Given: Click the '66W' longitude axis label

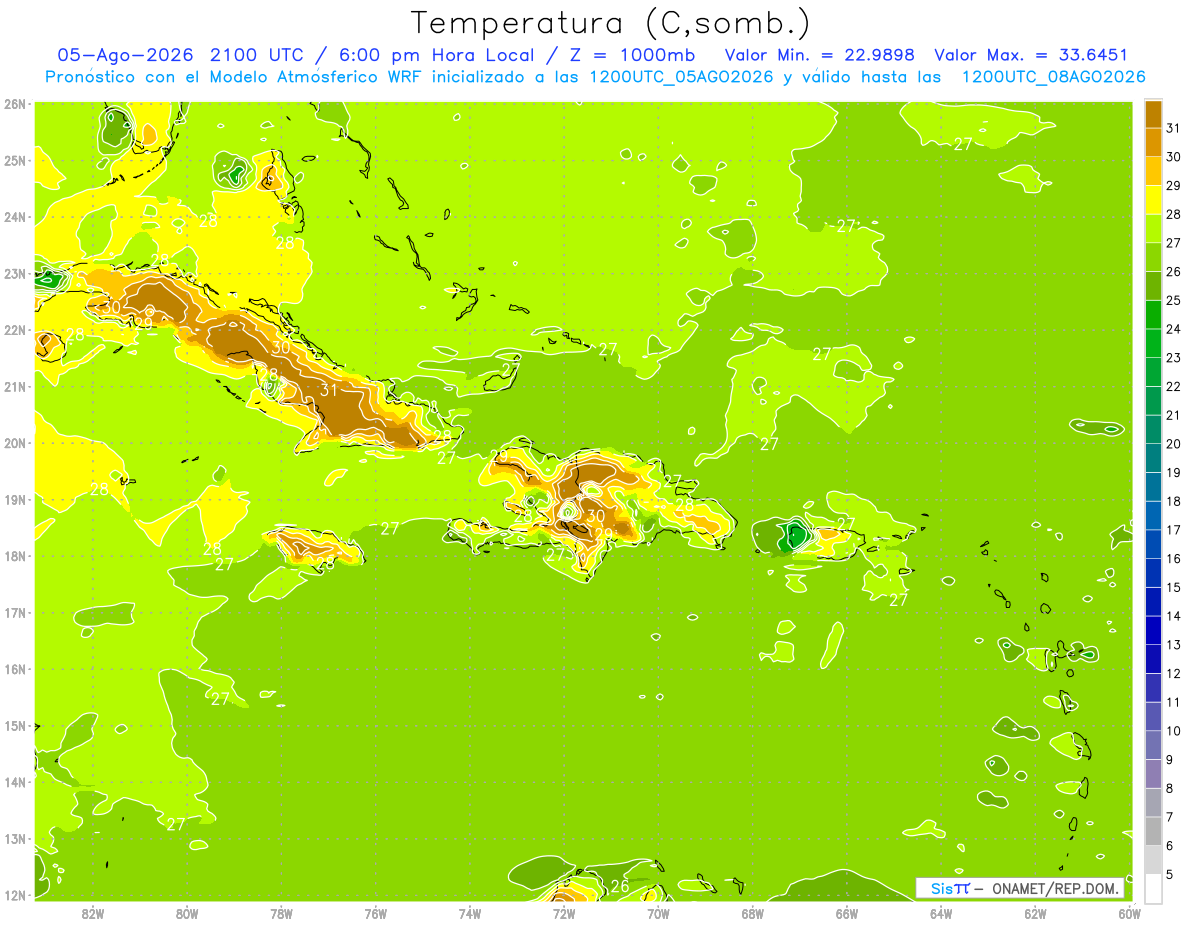Looking at the screenshot, I should click(x=847, y=913).
